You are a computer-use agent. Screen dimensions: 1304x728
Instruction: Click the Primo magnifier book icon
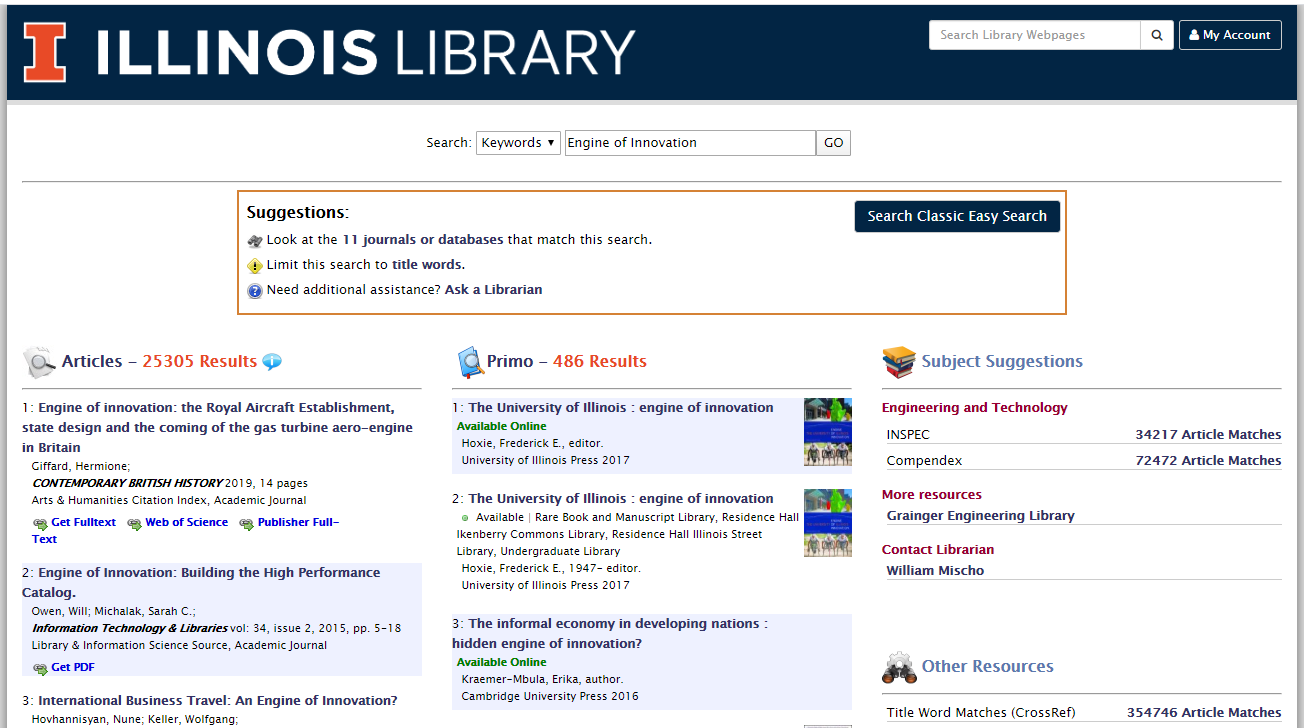point(469,362)
